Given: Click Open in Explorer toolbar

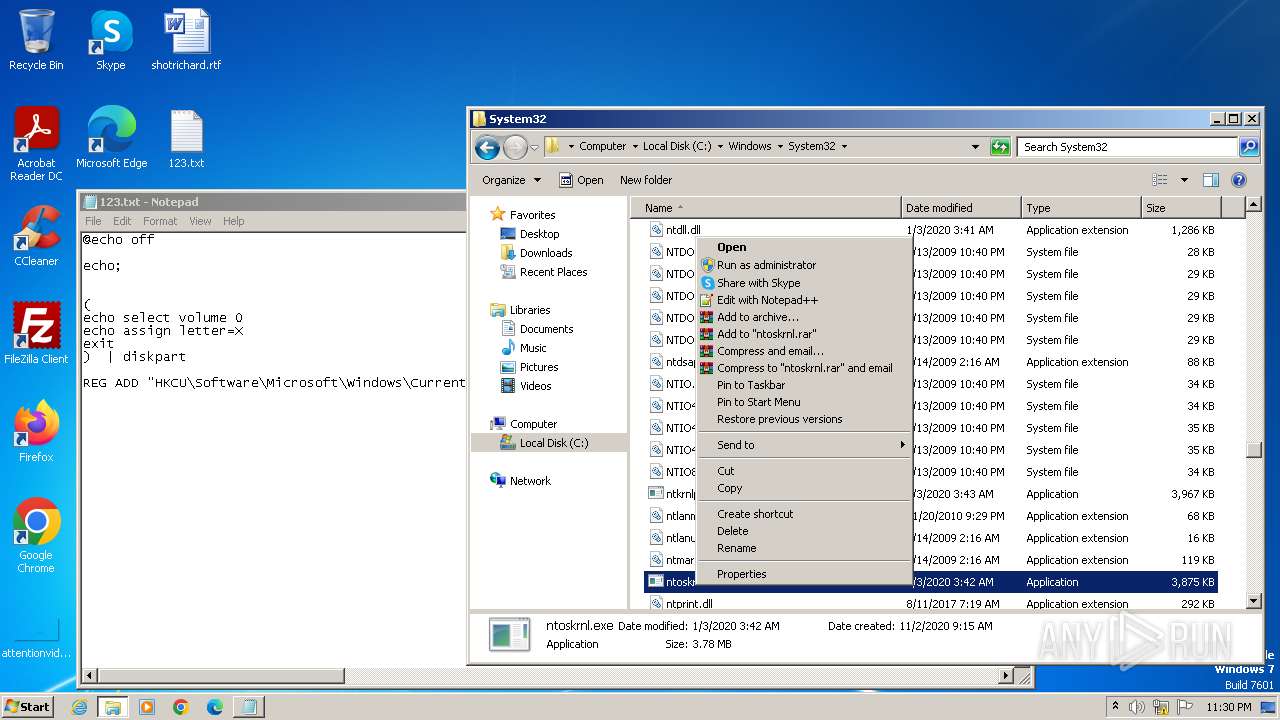Looking at the screenshot, I should [581, 180].
